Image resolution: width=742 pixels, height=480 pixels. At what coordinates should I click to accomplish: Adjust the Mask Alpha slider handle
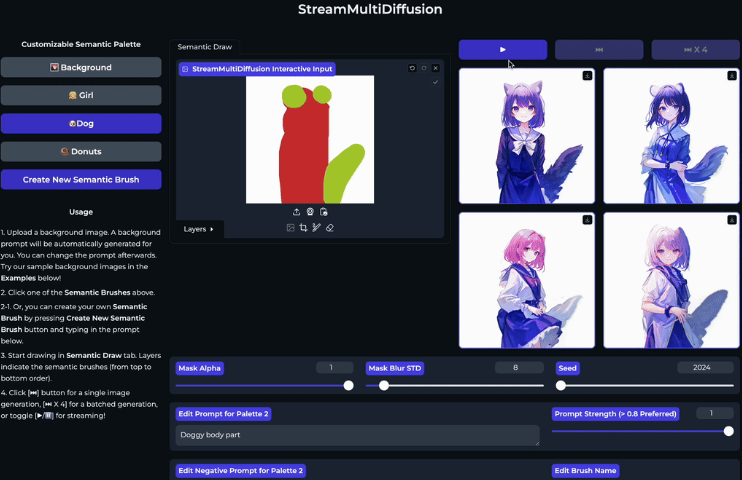point(348,386)
